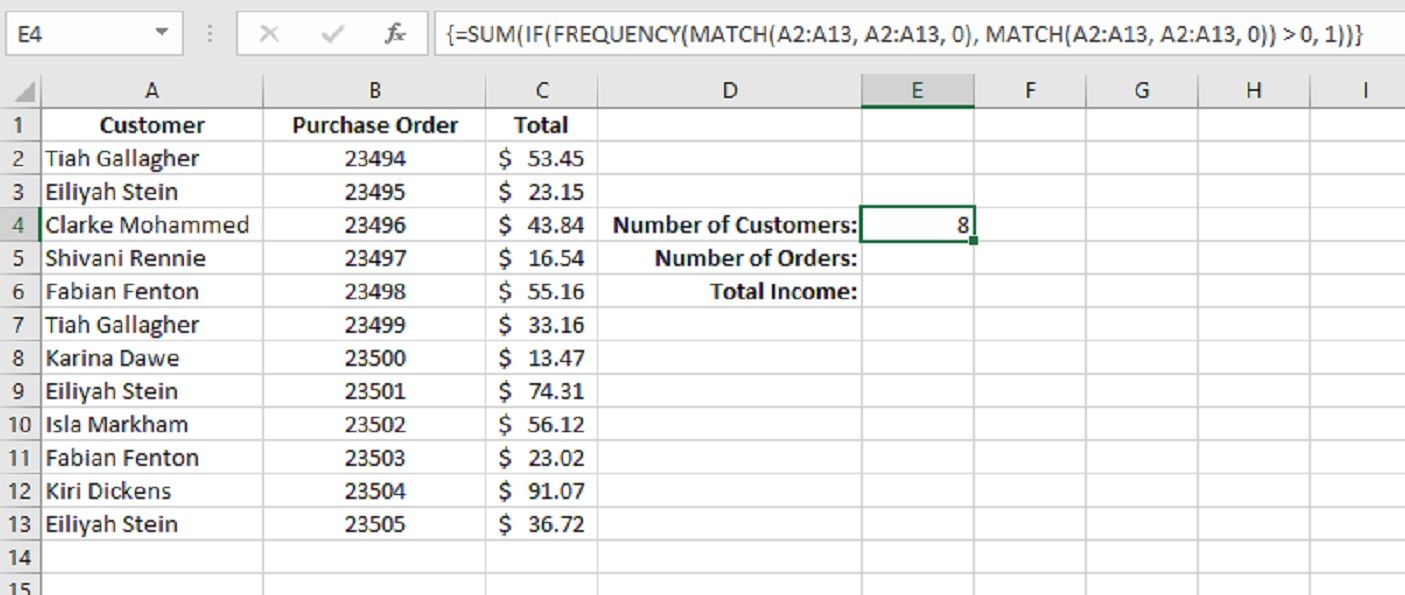
Task: Click purchase order 23500
Action: pos(375,358)
